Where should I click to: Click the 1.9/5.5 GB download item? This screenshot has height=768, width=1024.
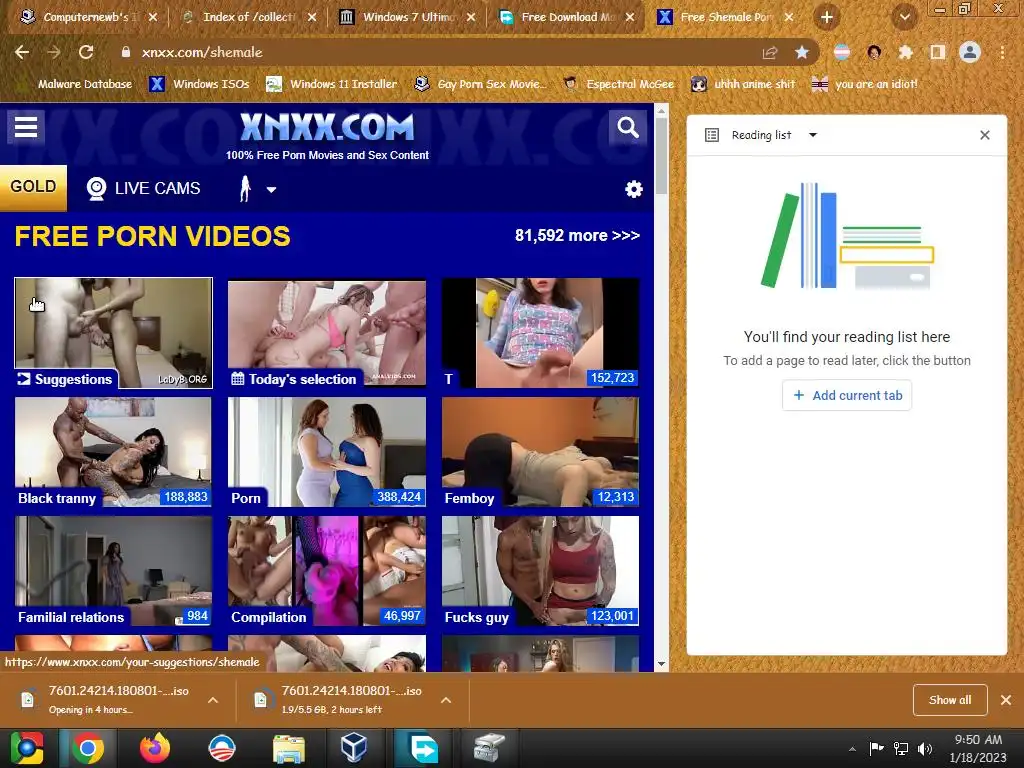tap(340, 699)
